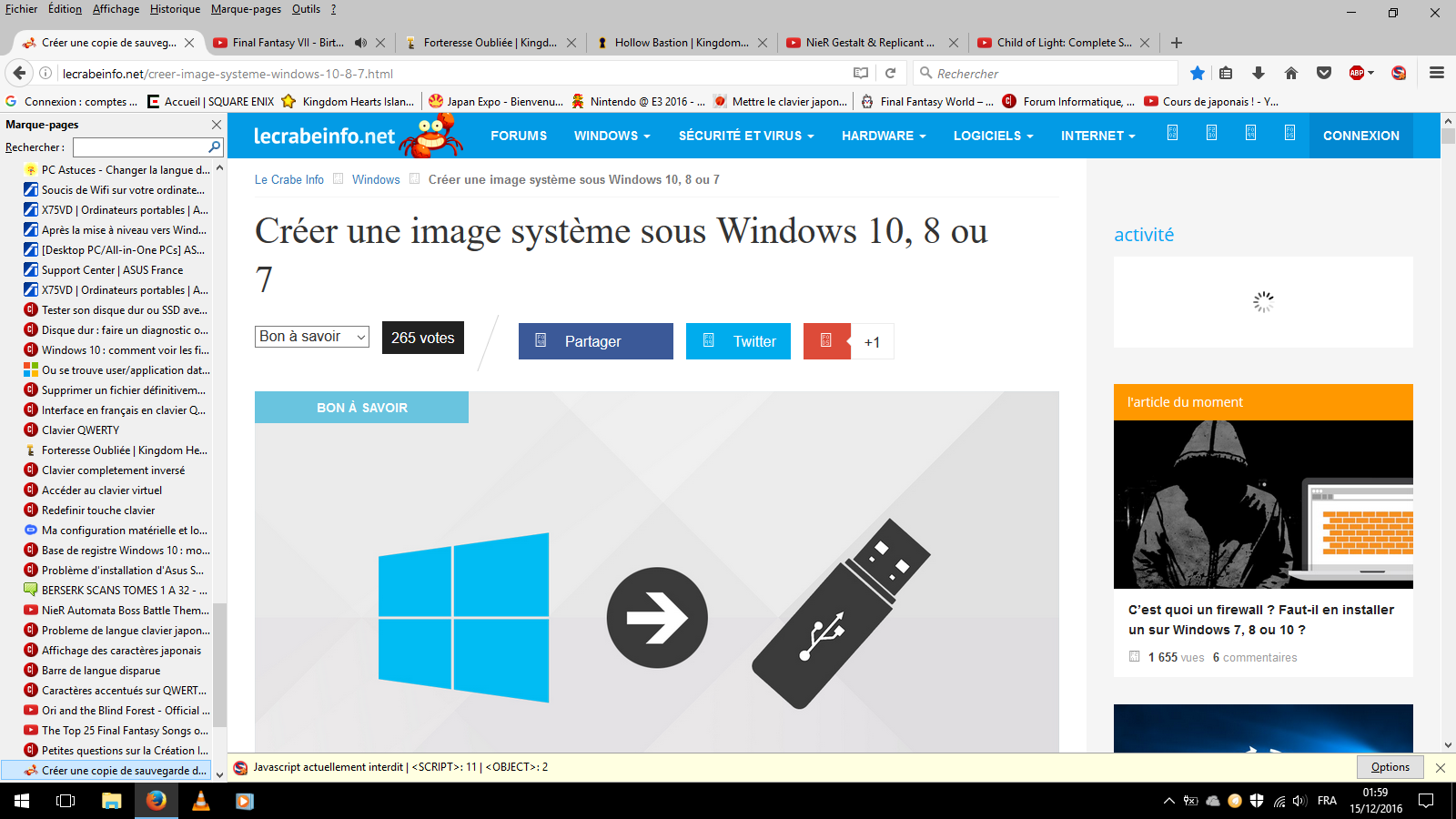Close the bookmarks sidebar panel

216,125
